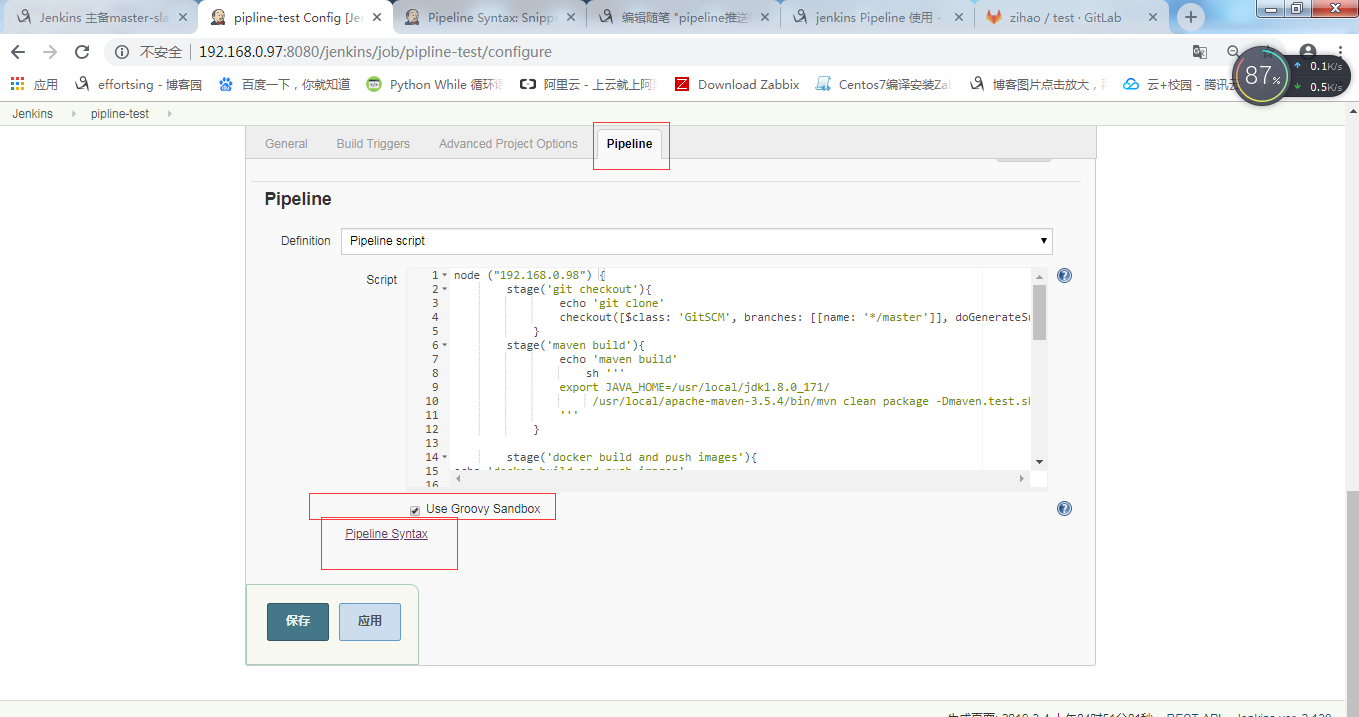This screenshot has width=1359, height=717.
Task: Click the translate page icon
Action: click(x=1200, y=52)
